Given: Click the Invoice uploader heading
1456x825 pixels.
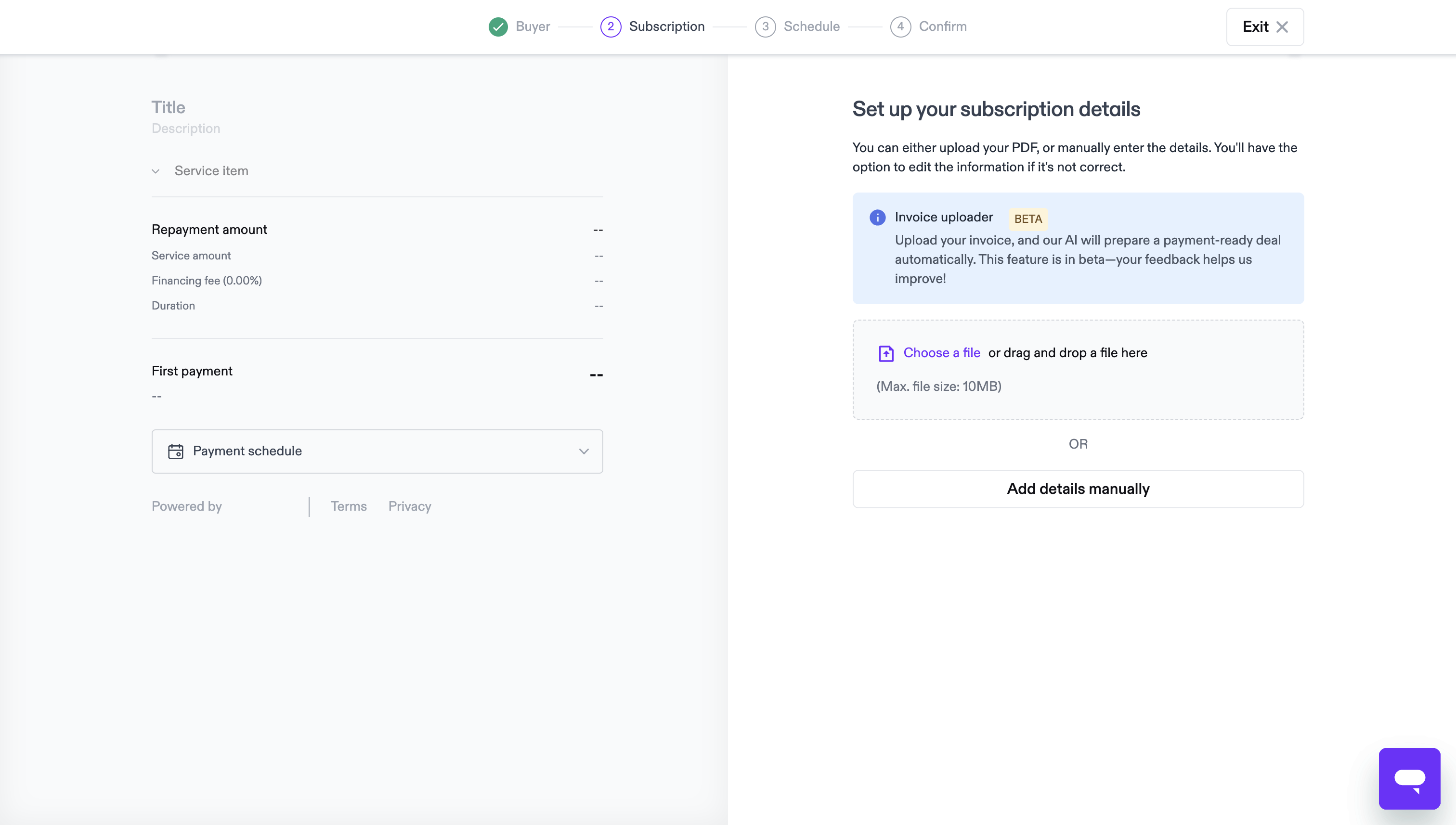Looking at the screenshot, I should [944, 217].
